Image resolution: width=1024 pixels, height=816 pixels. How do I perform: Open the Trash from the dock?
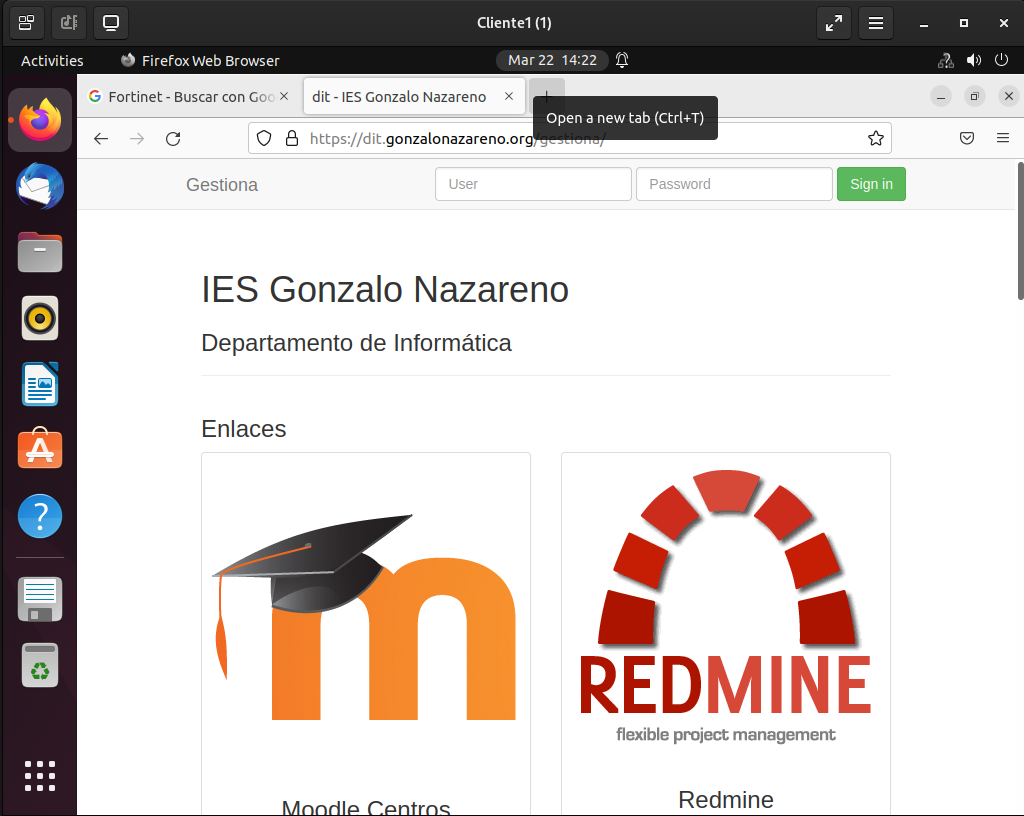click(40, 665)
